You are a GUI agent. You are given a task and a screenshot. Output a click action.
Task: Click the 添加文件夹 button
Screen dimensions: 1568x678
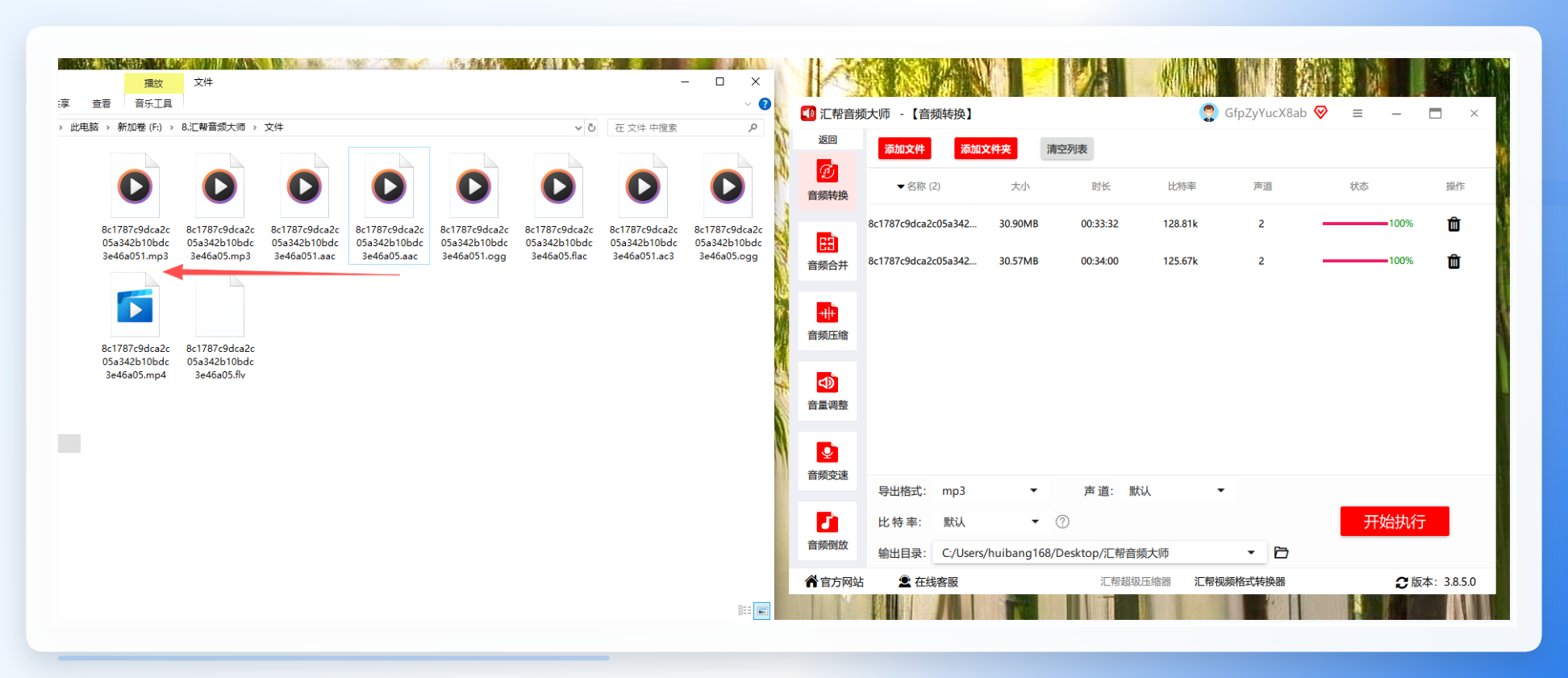click(x=986, y=149)
